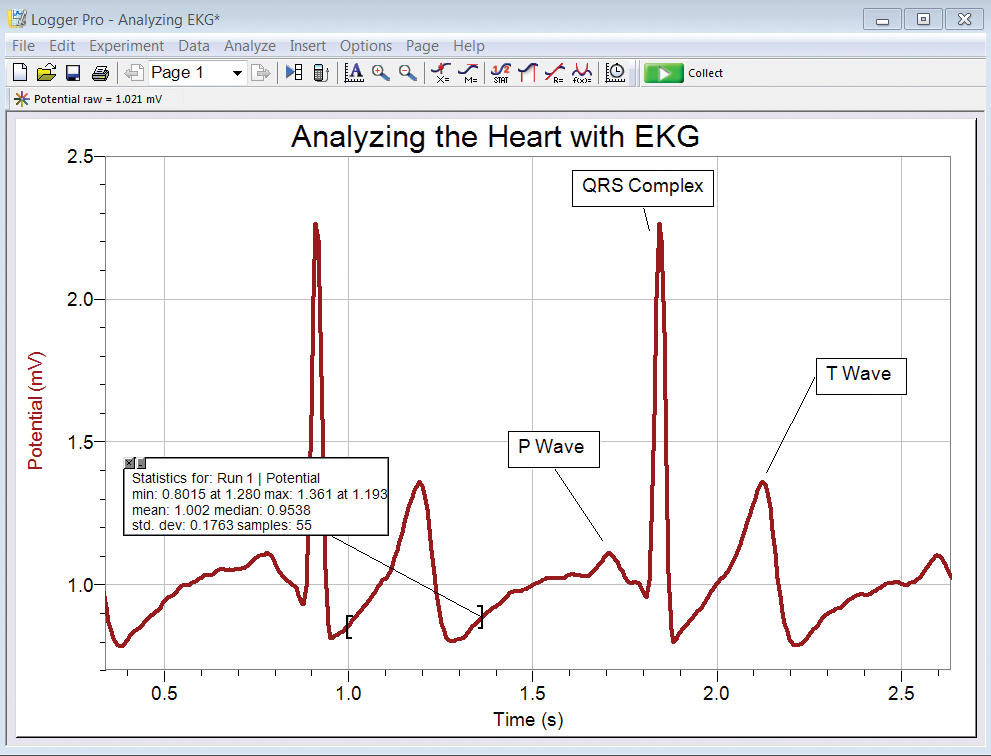Select the Zoom Out magnifier tool
The height and width of the screenshot is (756, 991).
(x=408, y=73)
